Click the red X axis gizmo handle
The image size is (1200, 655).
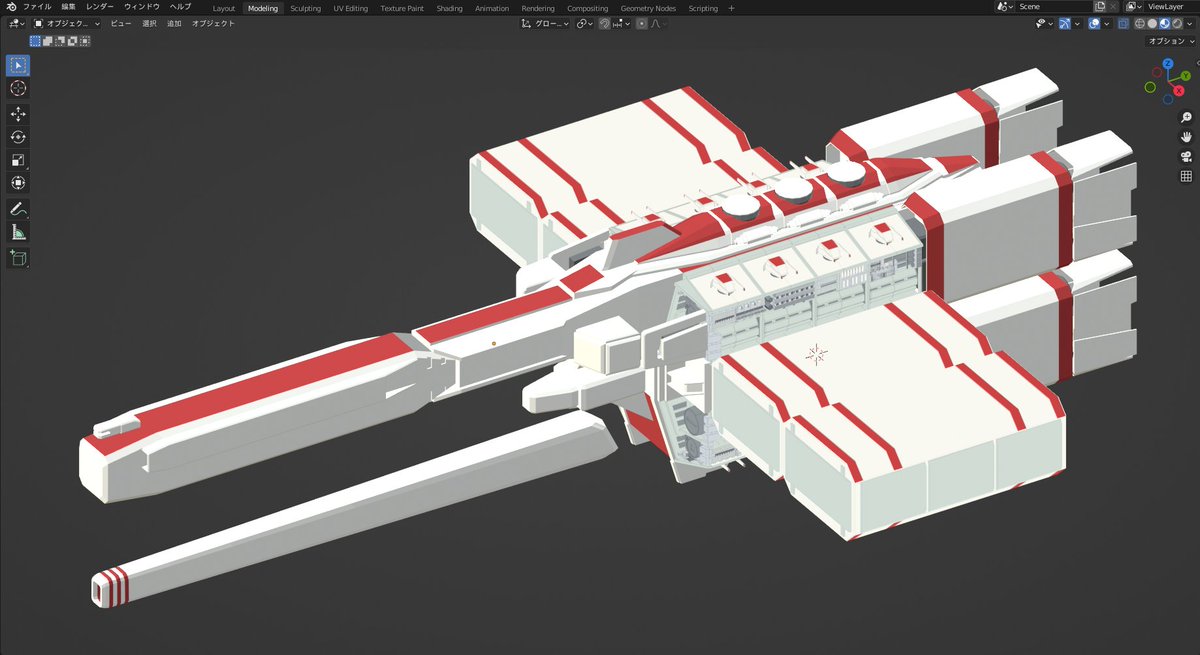pyautogui.click(x=1179, y=91)
